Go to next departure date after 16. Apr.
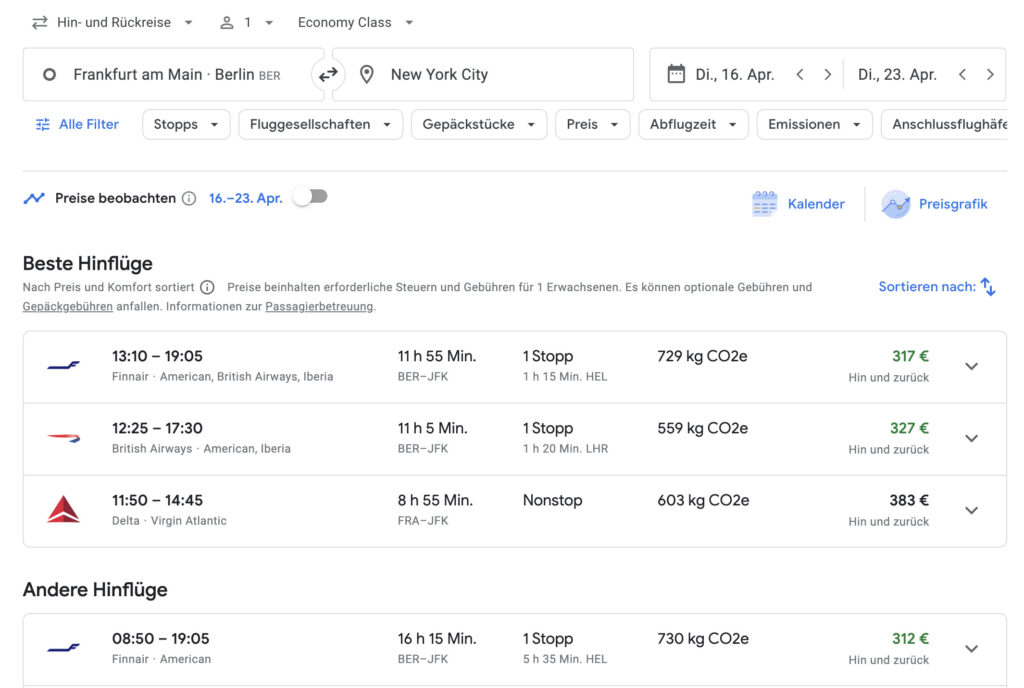The width and height of the screenshot is (1024, 688). point(827,74)
